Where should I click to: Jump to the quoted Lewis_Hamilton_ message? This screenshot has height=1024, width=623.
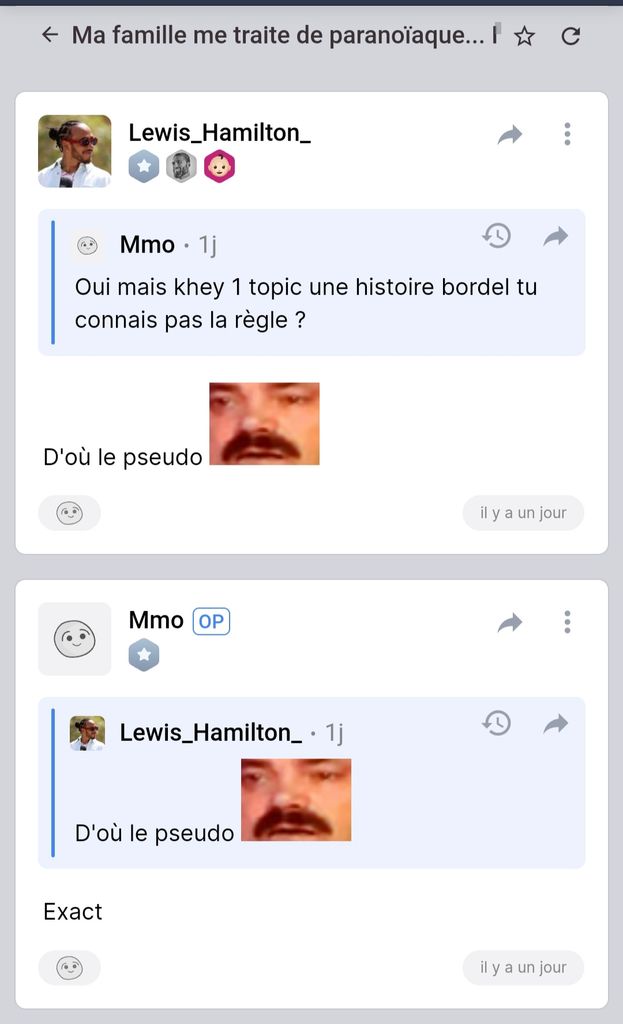coord(555,723)
